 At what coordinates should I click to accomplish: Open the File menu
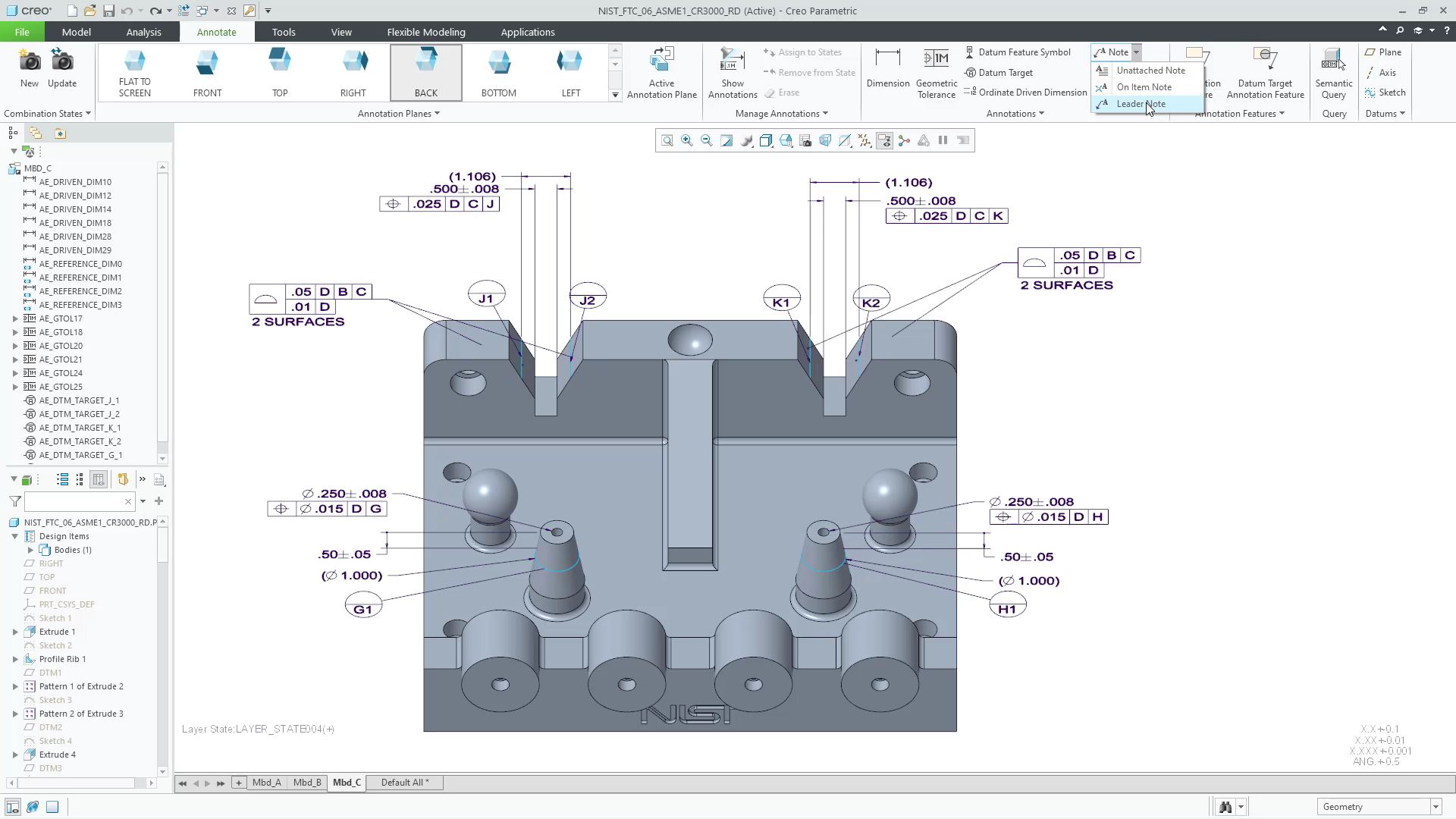(x=22, y=32)
